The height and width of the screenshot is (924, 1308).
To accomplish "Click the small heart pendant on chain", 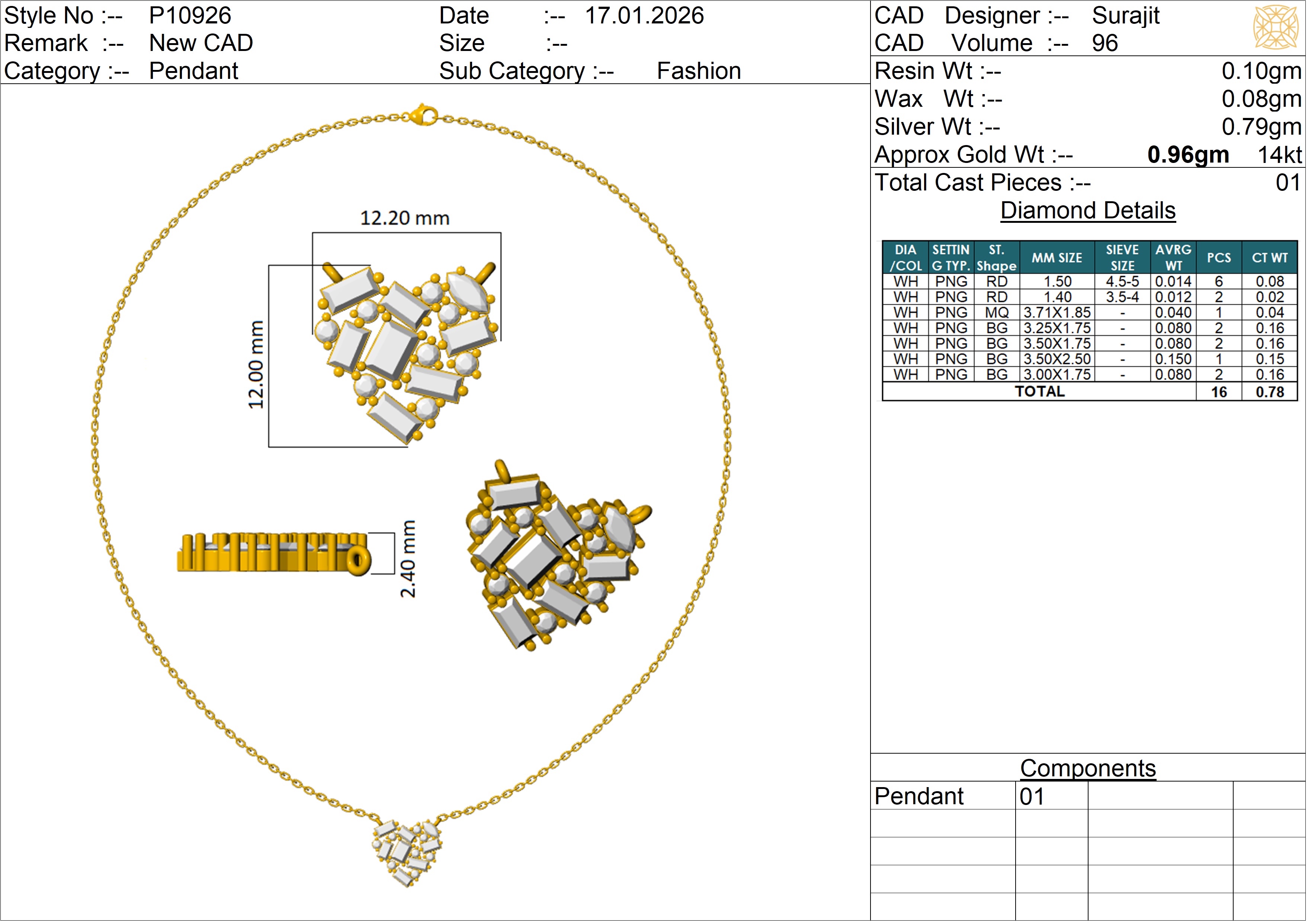I will click(x=407, y=853).
